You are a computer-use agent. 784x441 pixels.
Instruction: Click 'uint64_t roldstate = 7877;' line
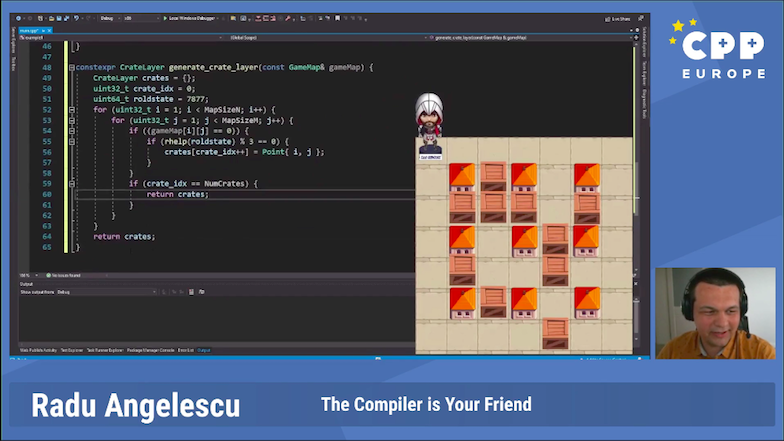tap(150, 99)
